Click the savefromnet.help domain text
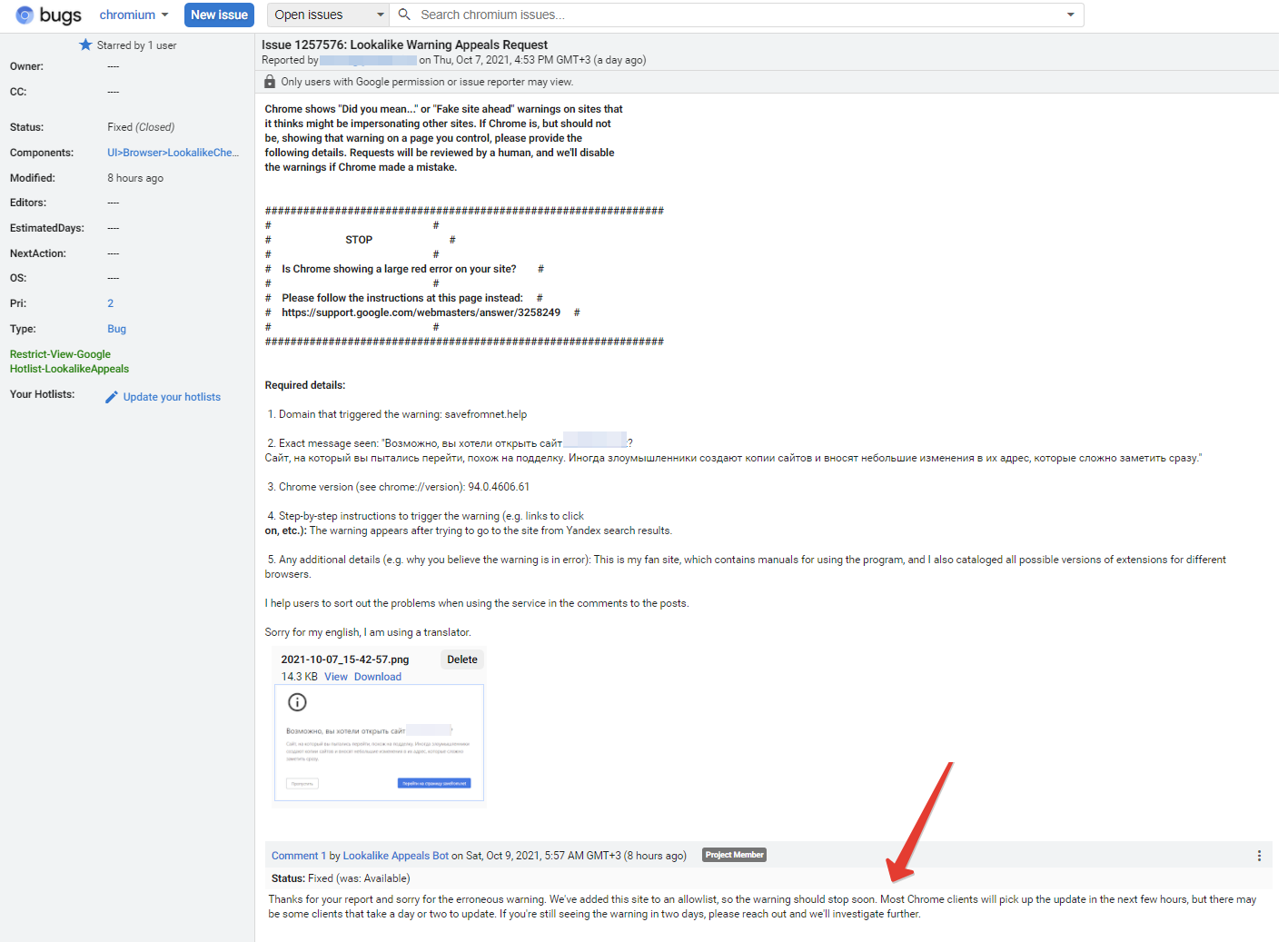 coord(486,414)
